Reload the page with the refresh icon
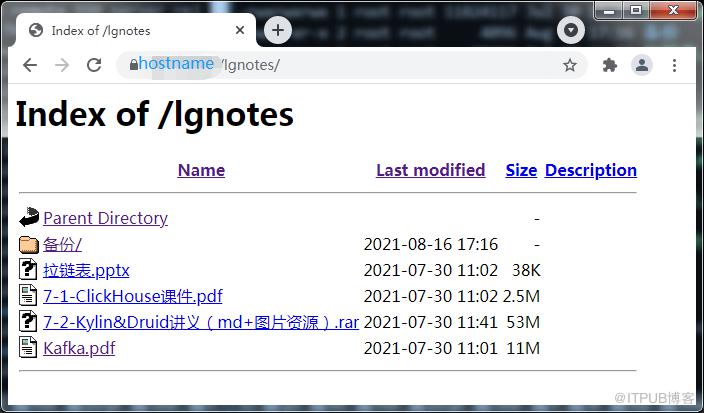704x413 pixels. (x=94, y=66)
